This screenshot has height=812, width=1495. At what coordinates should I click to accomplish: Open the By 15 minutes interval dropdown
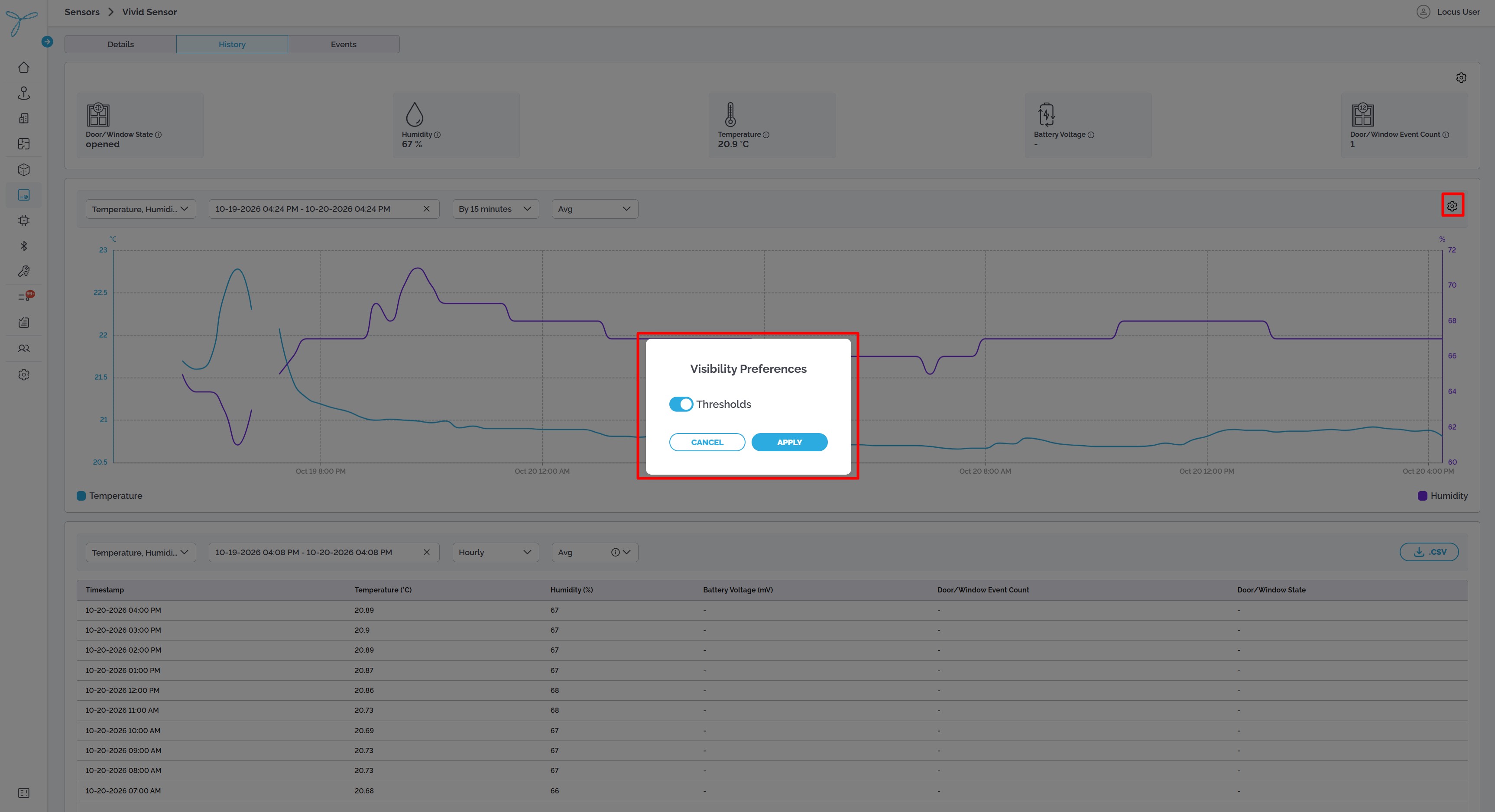495,209
